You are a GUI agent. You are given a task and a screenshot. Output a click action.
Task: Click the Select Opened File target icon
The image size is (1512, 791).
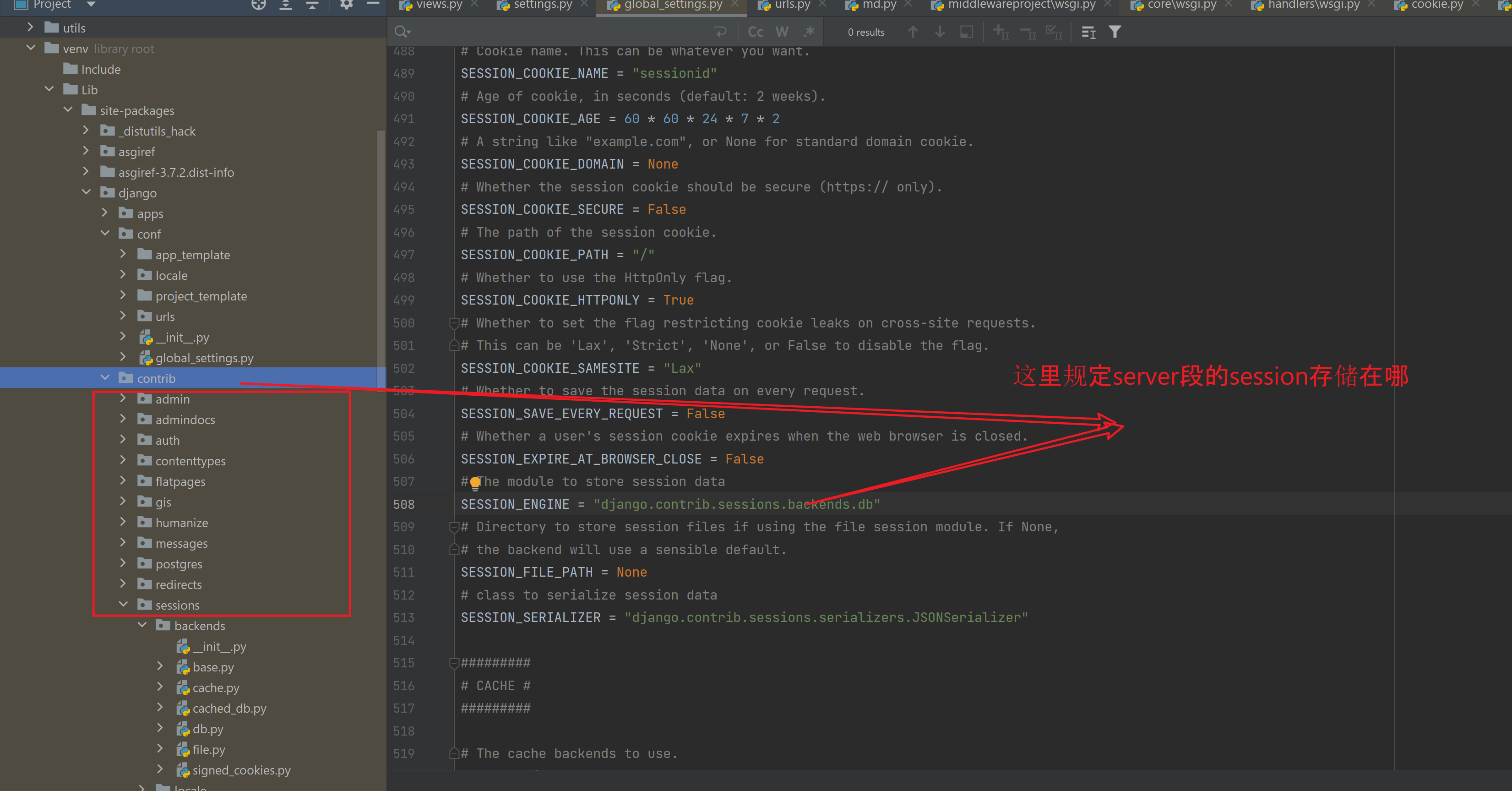(258, 5)
